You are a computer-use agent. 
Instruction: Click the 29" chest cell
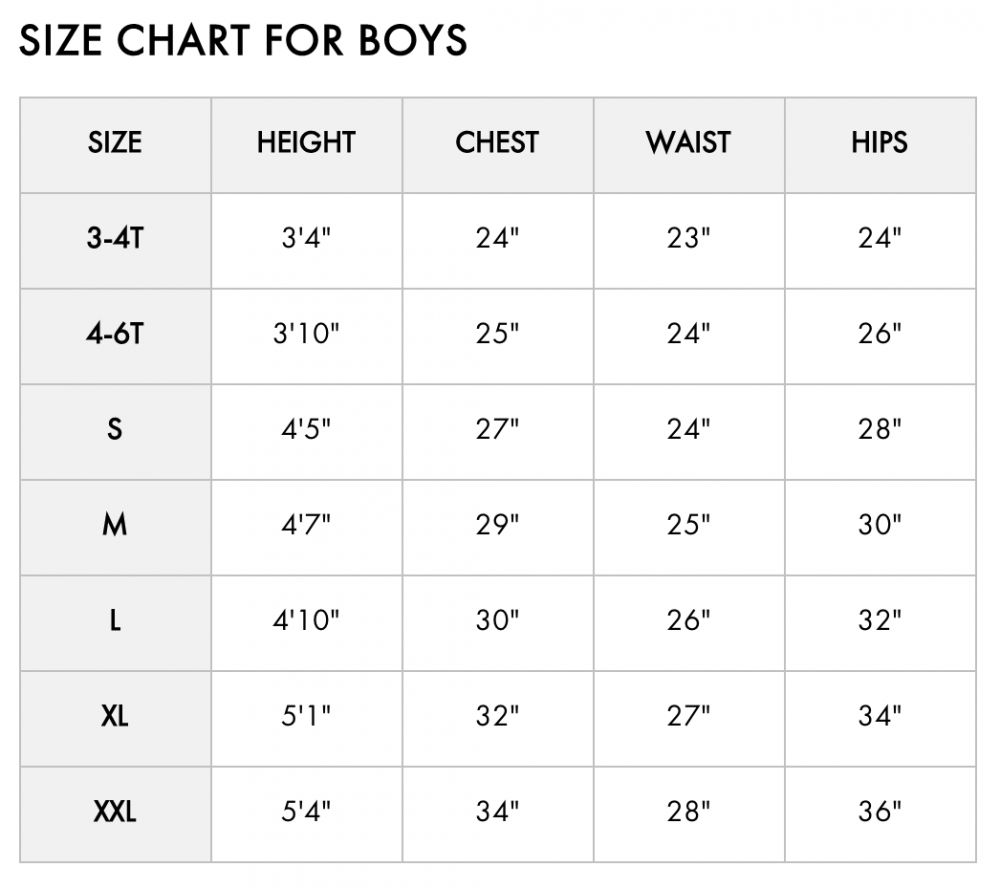[x=498, y=527]
